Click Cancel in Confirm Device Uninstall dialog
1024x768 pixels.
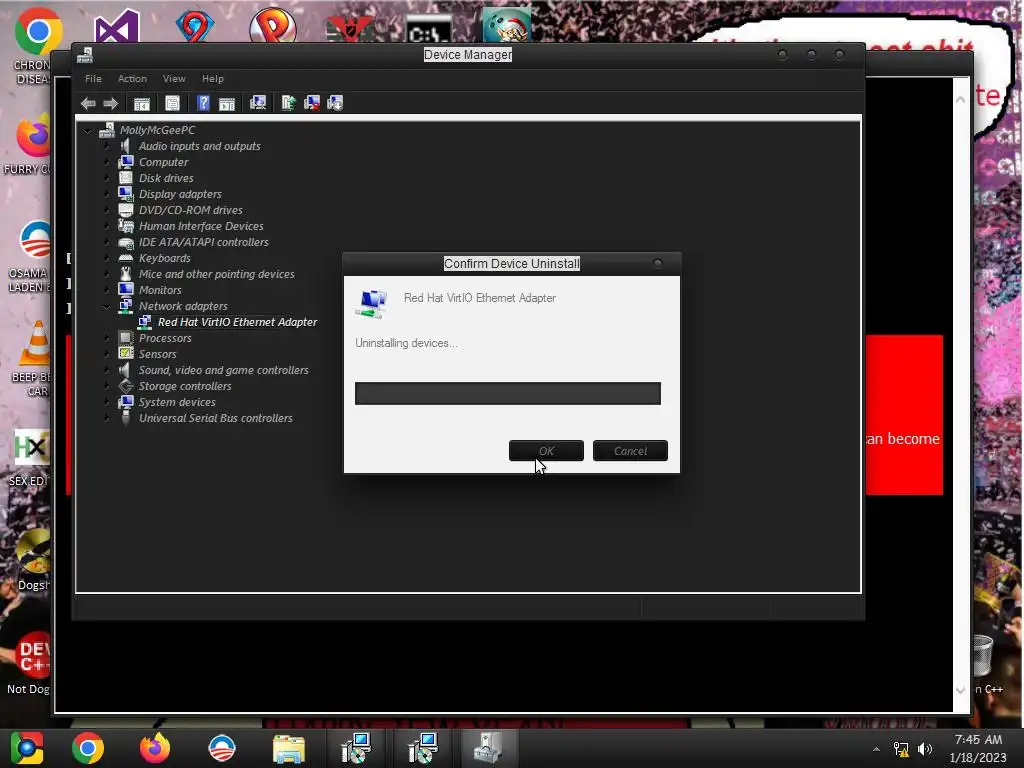point(630,451)
